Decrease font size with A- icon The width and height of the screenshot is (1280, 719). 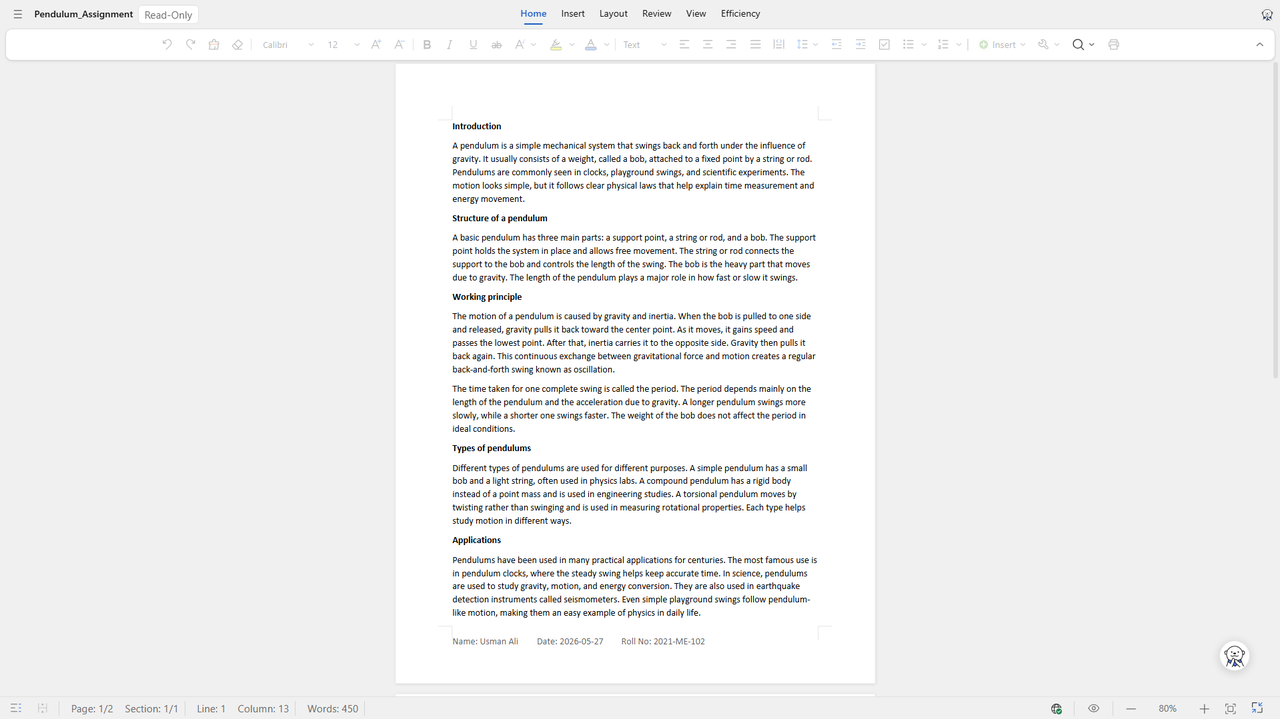click(399, 45)
